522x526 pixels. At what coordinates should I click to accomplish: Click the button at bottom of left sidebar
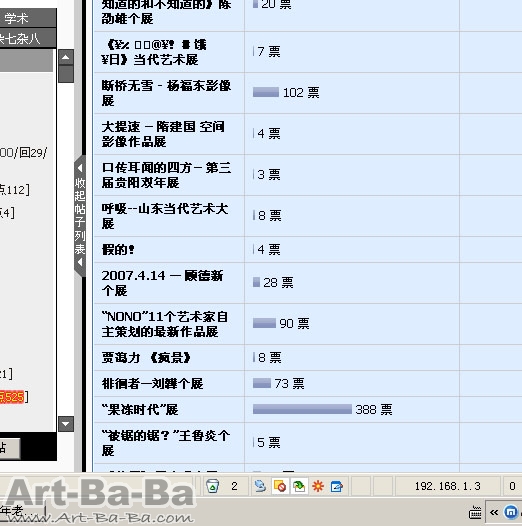coord(10,448)
